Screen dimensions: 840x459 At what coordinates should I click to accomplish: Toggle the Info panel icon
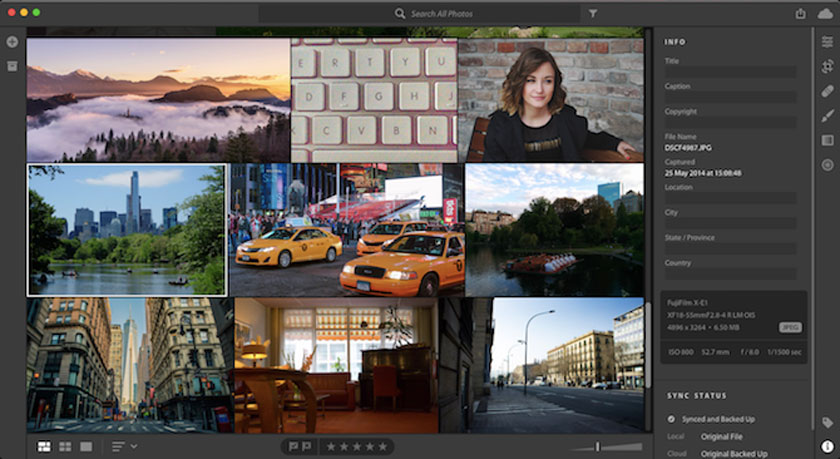click(x=827, y=446)
